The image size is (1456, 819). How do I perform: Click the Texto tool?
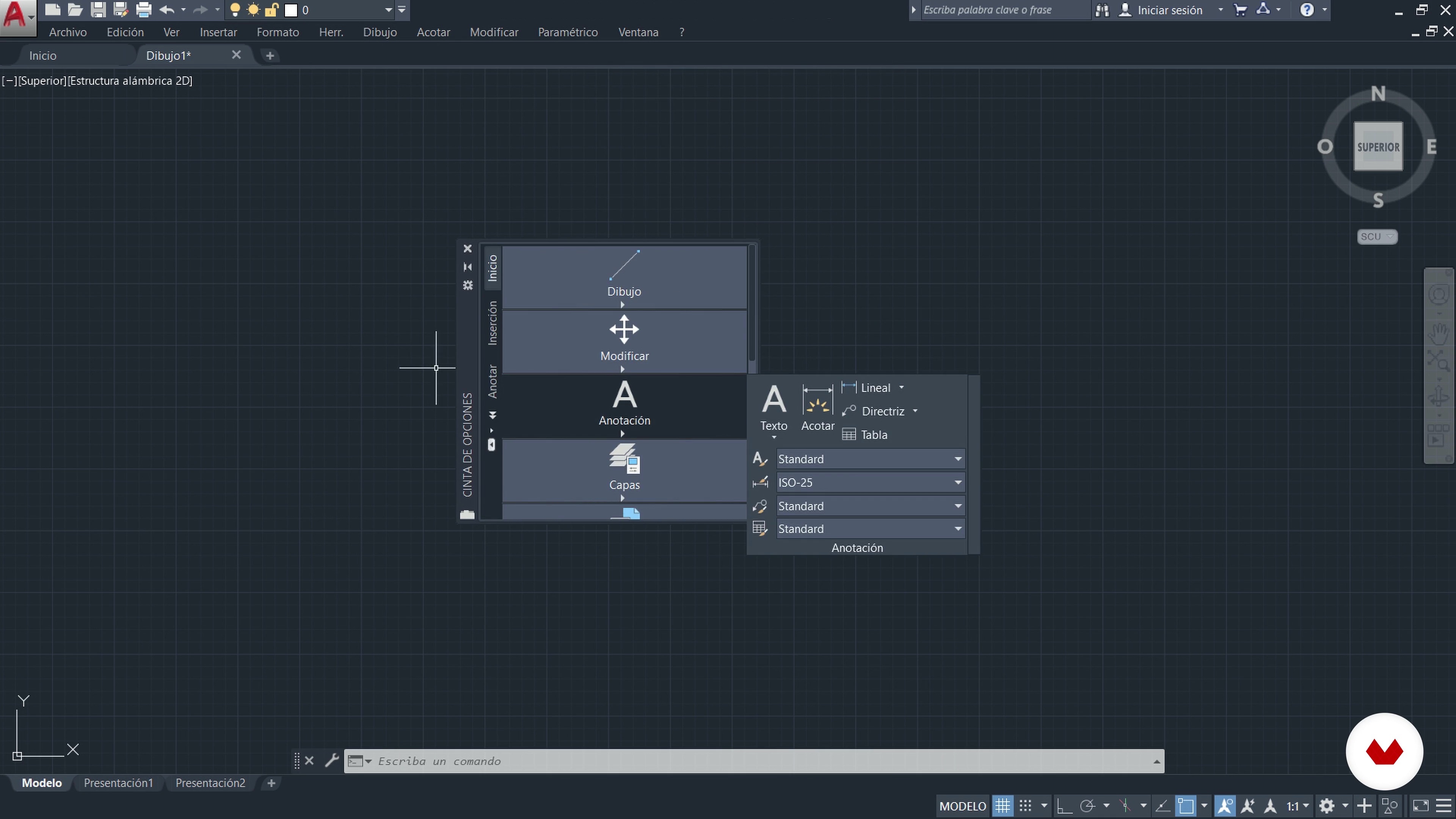pos(774,408)
